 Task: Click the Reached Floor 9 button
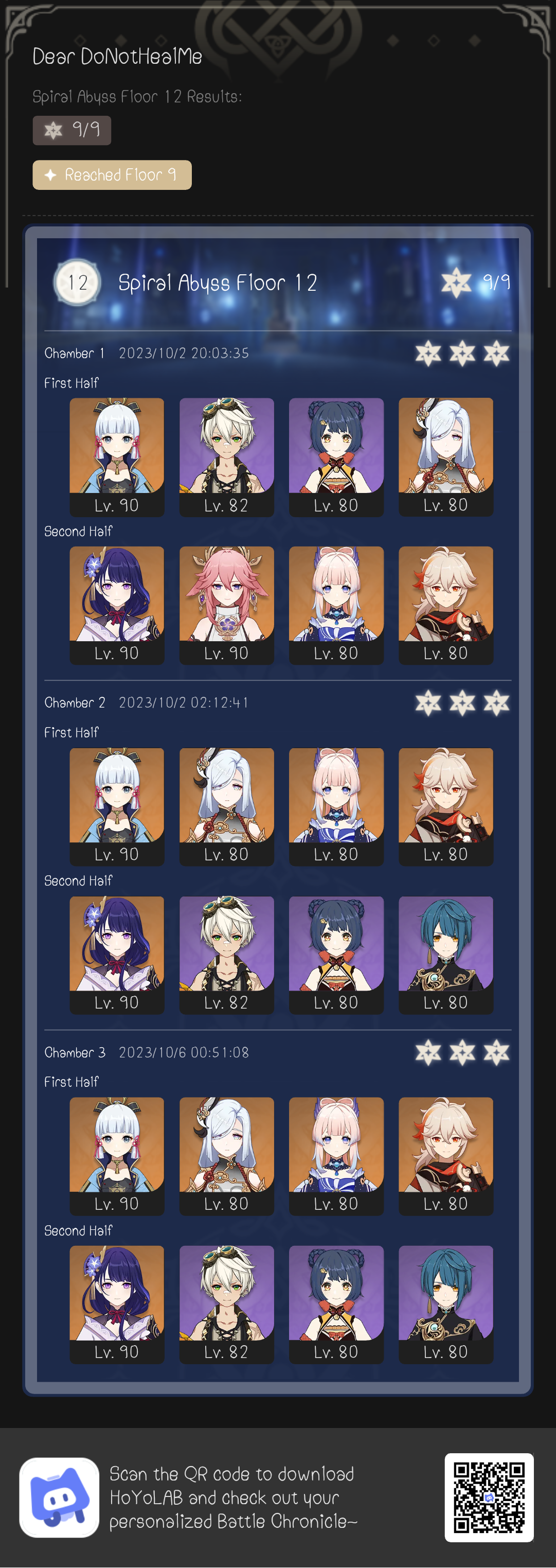point(112,174)
